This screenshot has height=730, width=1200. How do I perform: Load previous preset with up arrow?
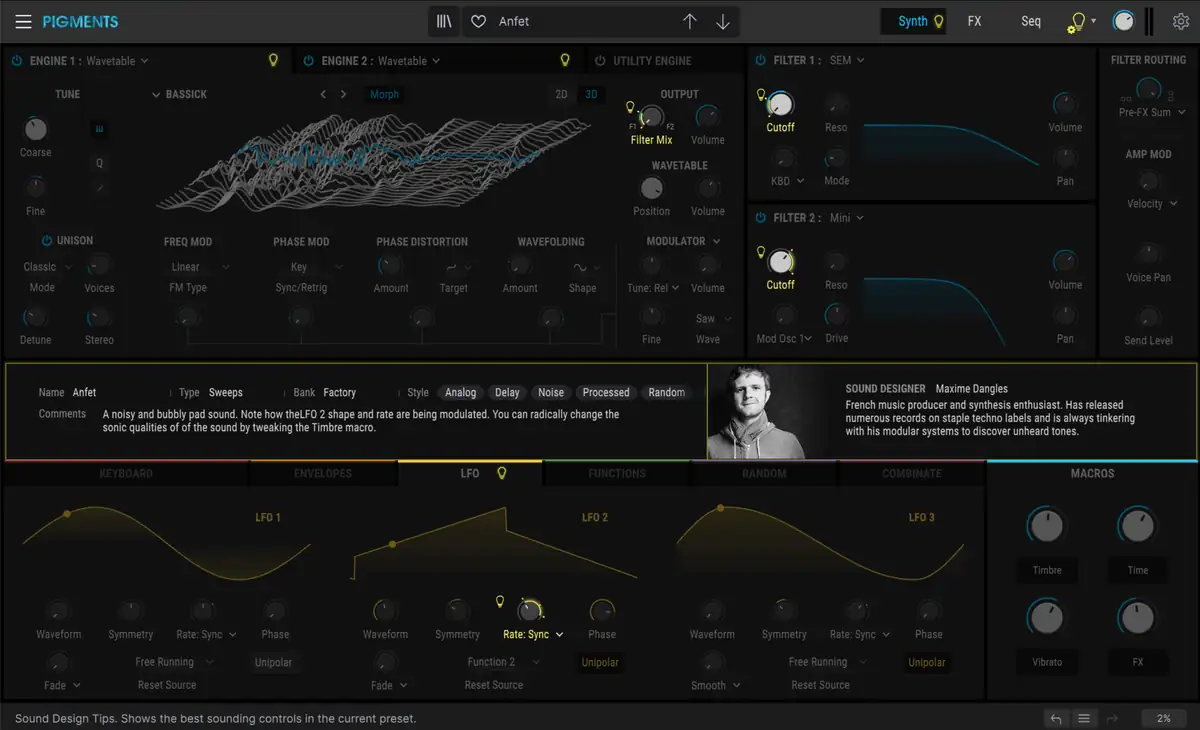coord(690,21)
